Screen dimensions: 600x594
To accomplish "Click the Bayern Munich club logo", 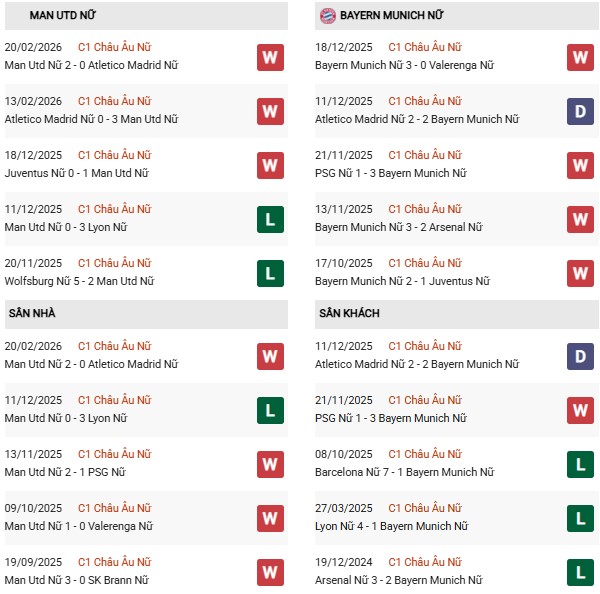I will (327, 16).
